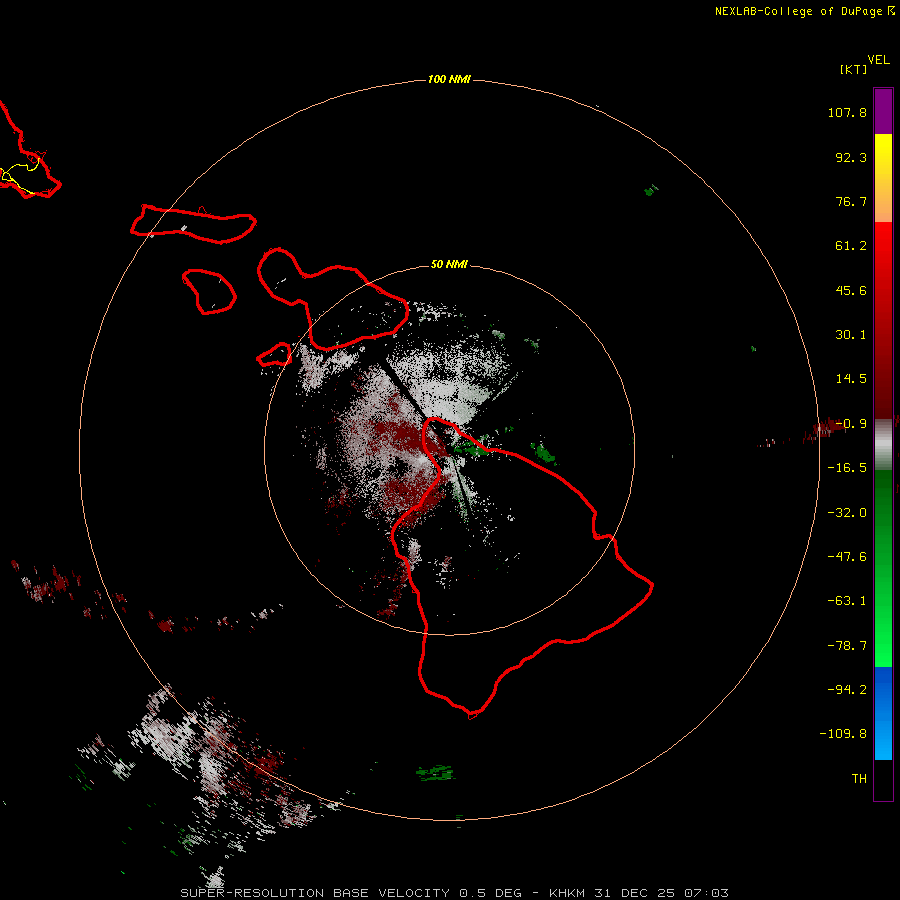Select the -47.6 legend value
The image size is (900, 900).
tap(847, 557)
